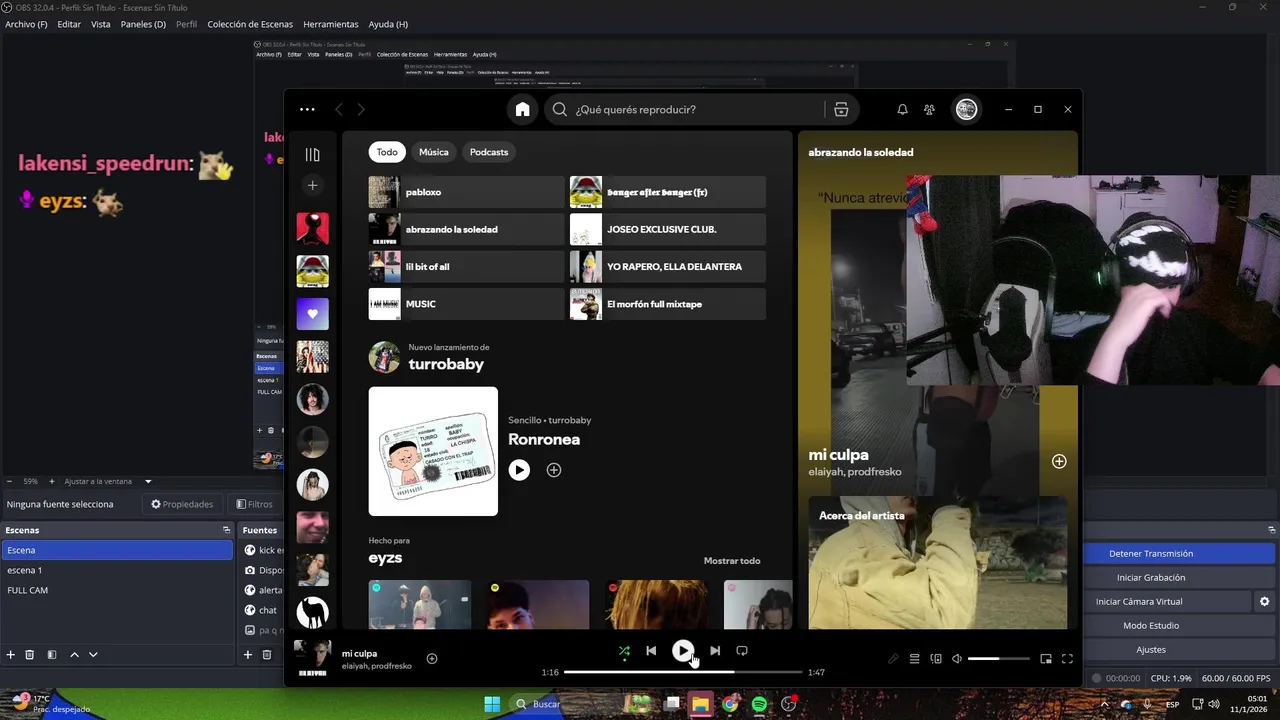The width and height of the screenshot is (1280, 720).
Task: Open OBS Herramientas menu
Action: tap(331, 24)
